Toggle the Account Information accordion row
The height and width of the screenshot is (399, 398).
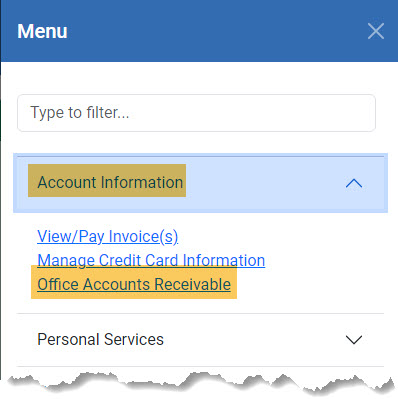point(200,183)
